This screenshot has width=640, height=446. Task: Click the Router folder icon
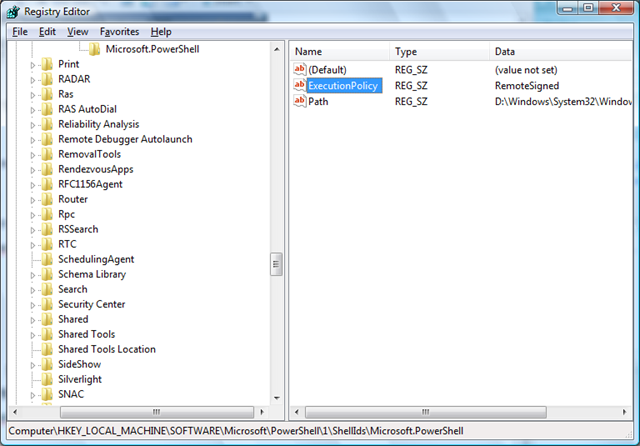coord(47,199)
